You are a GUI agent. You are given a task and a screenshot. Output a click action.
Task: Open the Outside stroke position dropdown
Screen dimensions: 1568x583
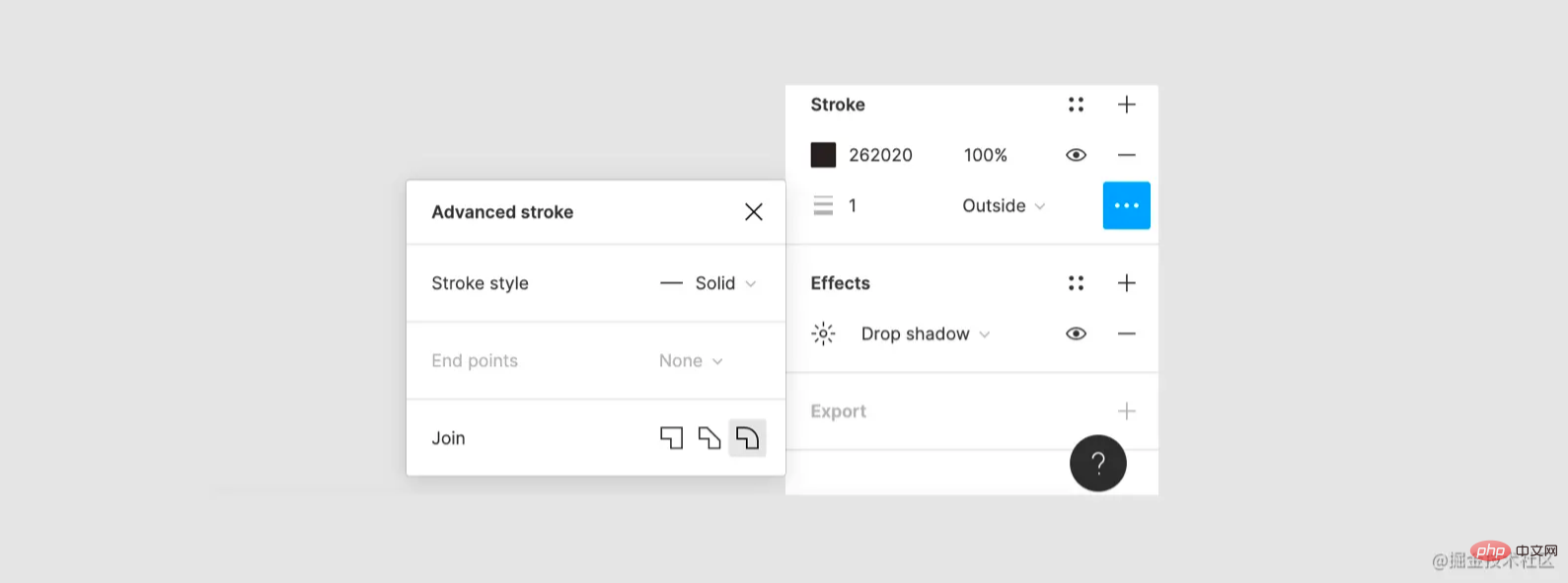coord(1004,205)
